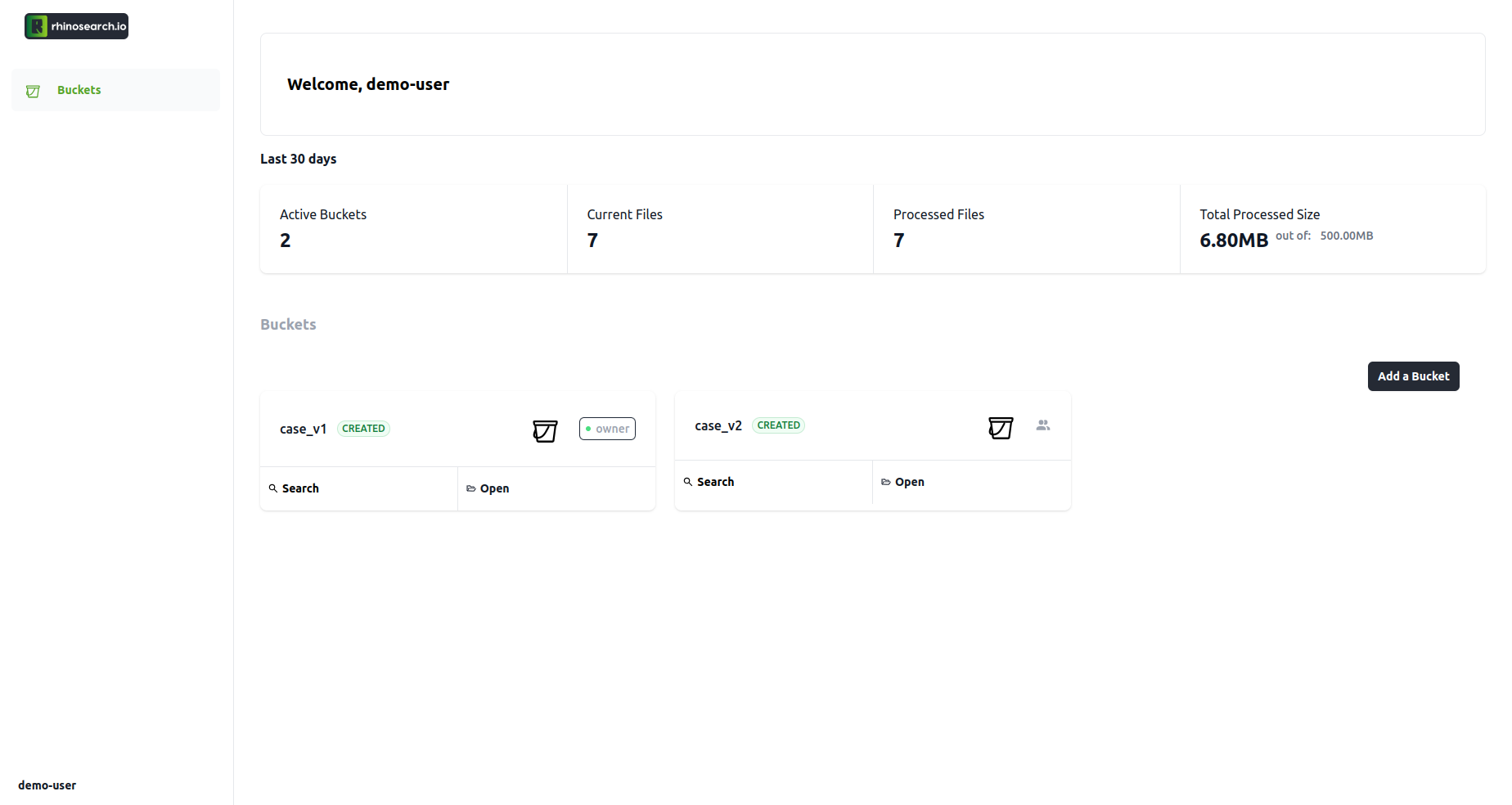Select the Current Files stat card
This screenshot has height=805, width=1512.
point(720,229)
